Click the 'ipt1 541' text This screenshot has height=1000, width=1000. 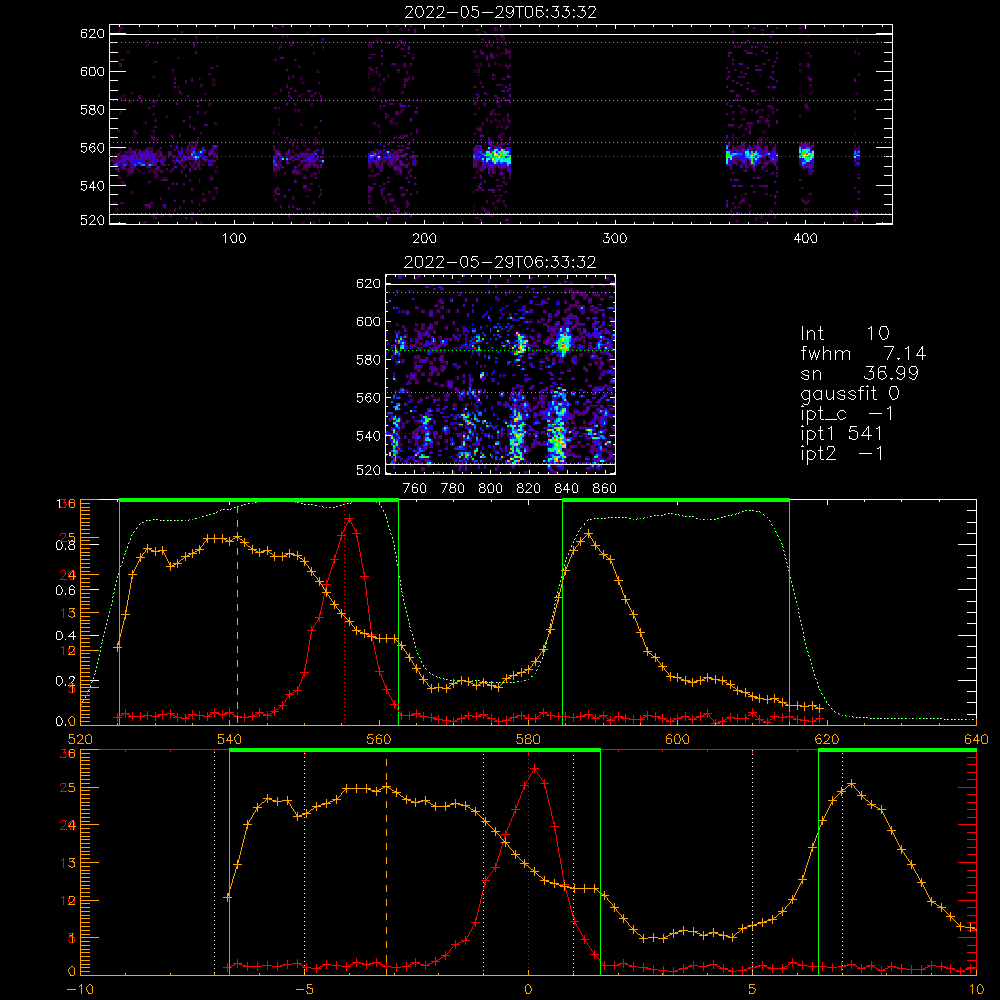pos(841,434)
